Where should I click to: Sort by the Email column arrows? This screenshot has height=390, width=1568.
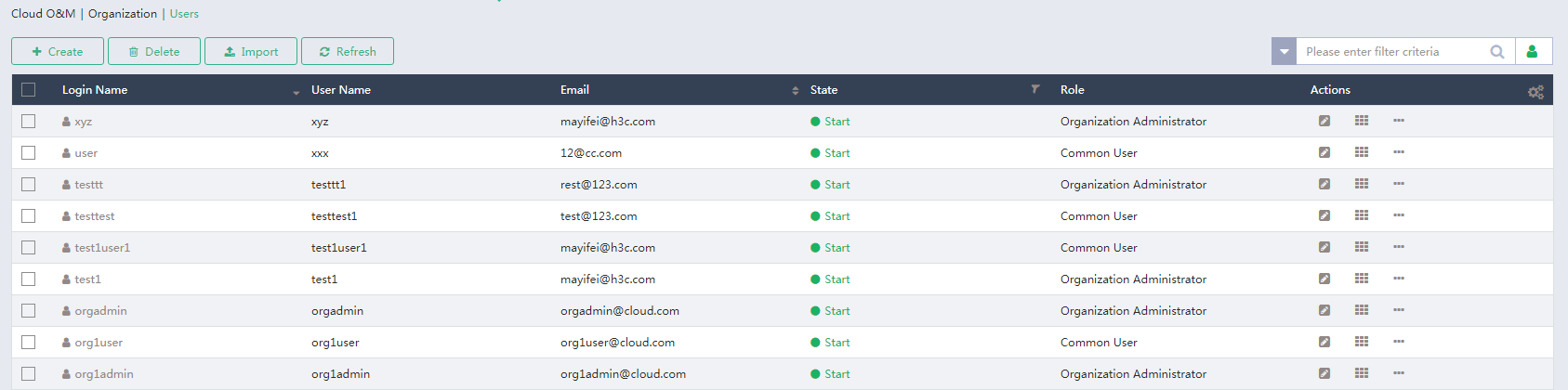coord(795,90)
